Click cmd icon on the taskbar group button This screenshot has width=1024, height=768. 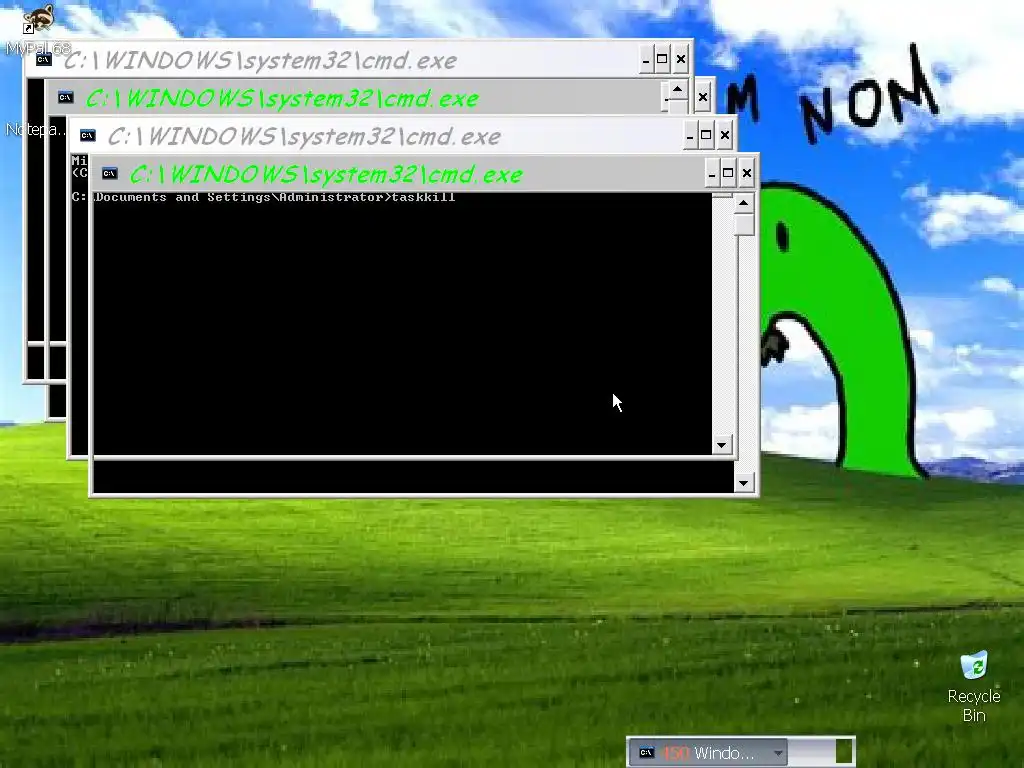pyautogui.click(x=647, y=752)
